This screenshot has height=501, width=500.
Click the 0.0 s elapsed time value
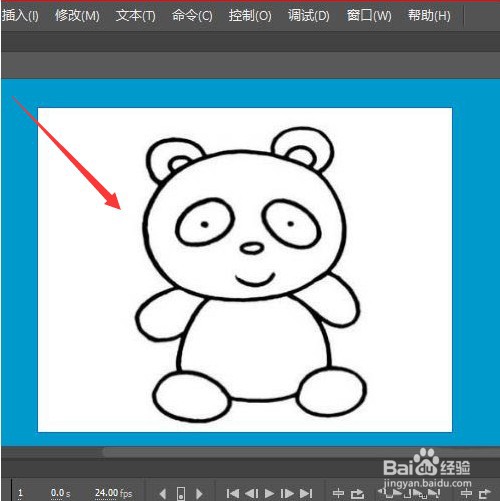tap(60, 493)
